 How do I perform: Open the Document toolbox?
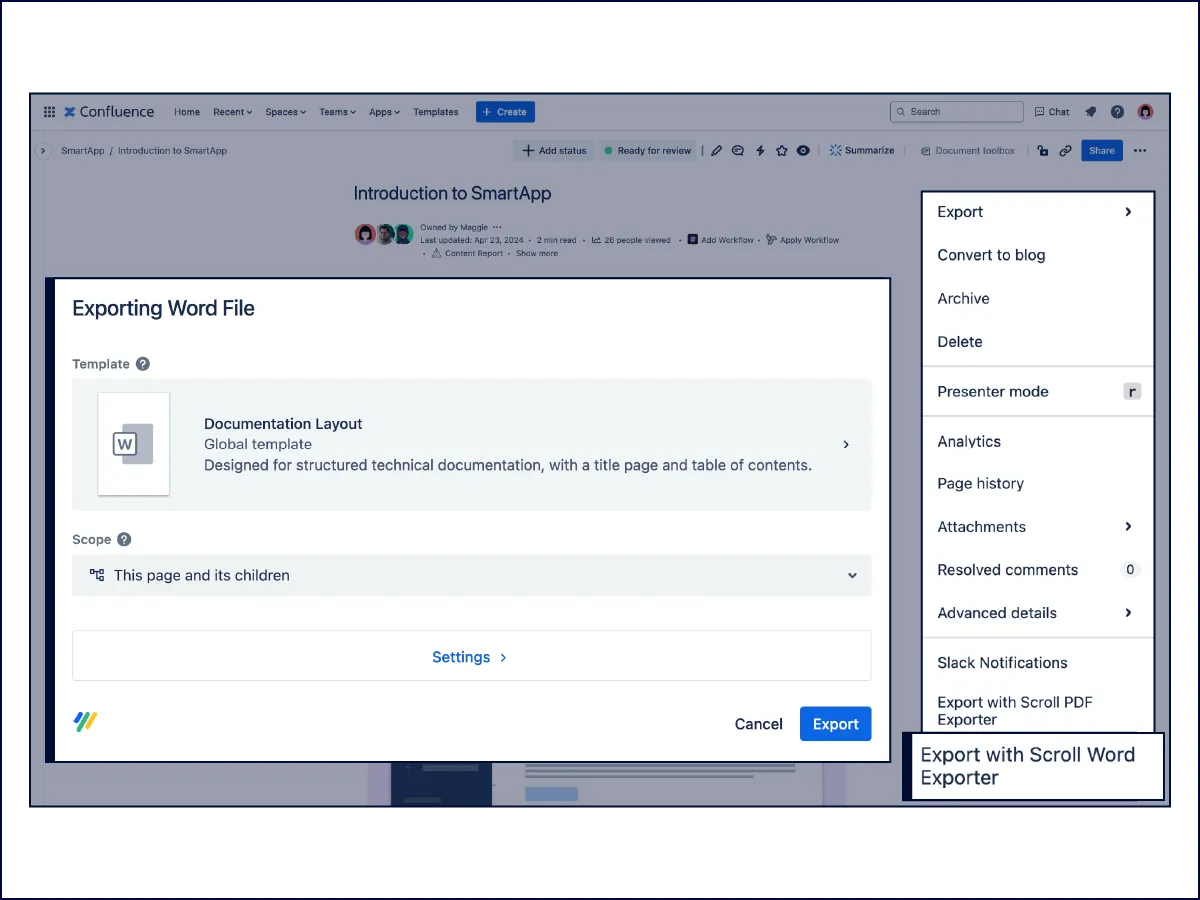[x=968, y=151]
